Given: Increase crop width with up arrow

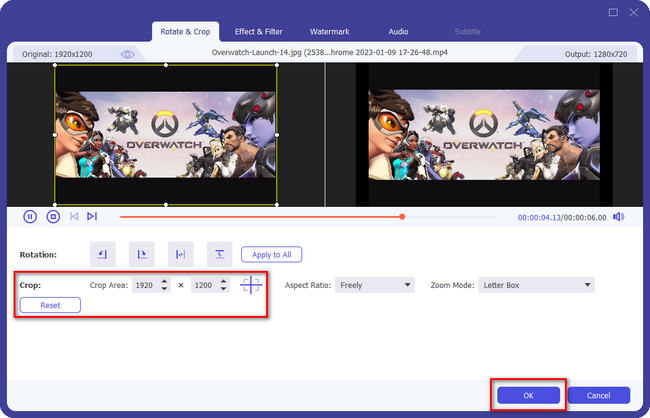Looking at the screenshot, I should (164, 281).
